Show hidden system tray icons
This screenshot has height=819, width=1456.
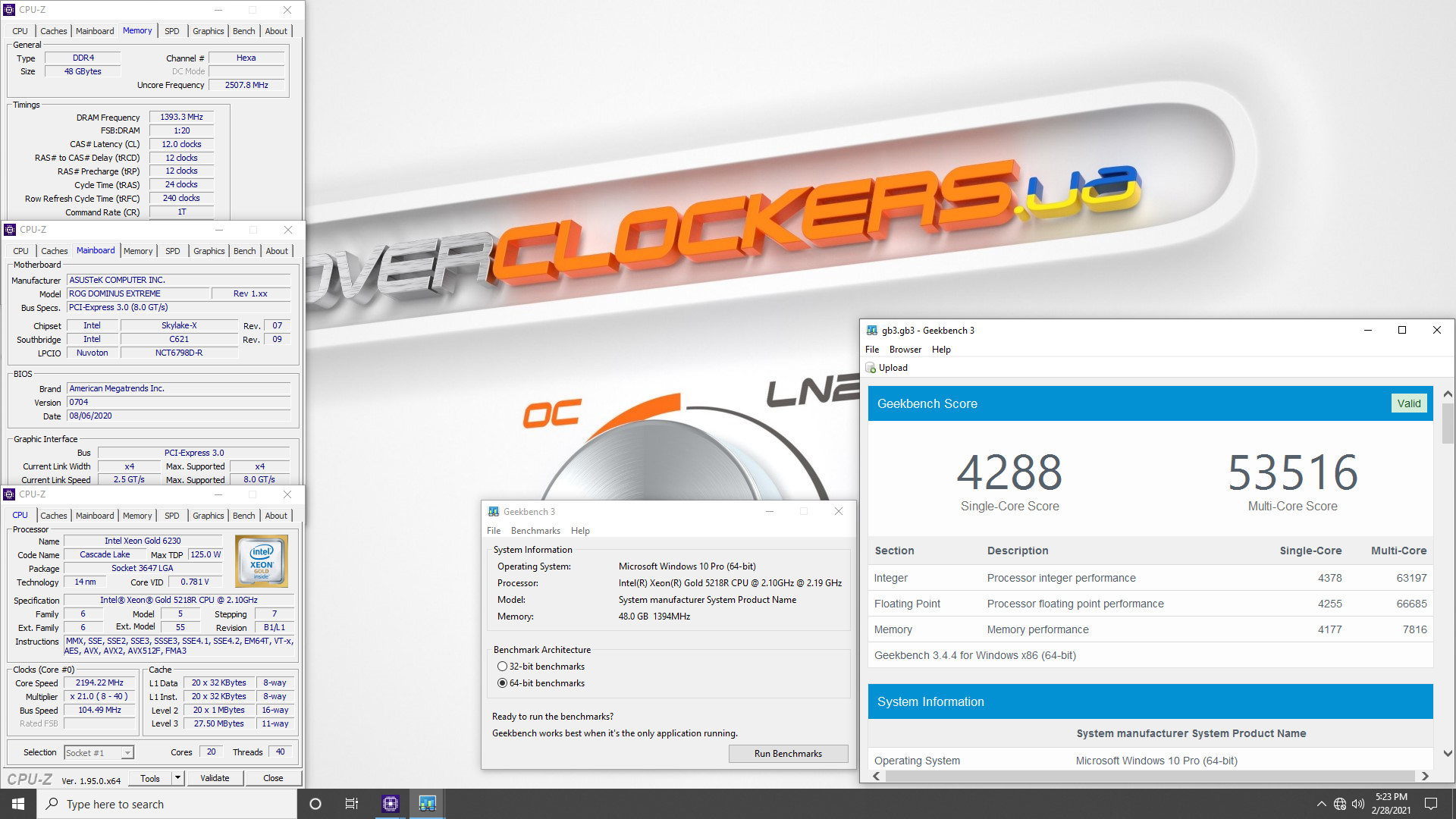[x=1322, y=804]
